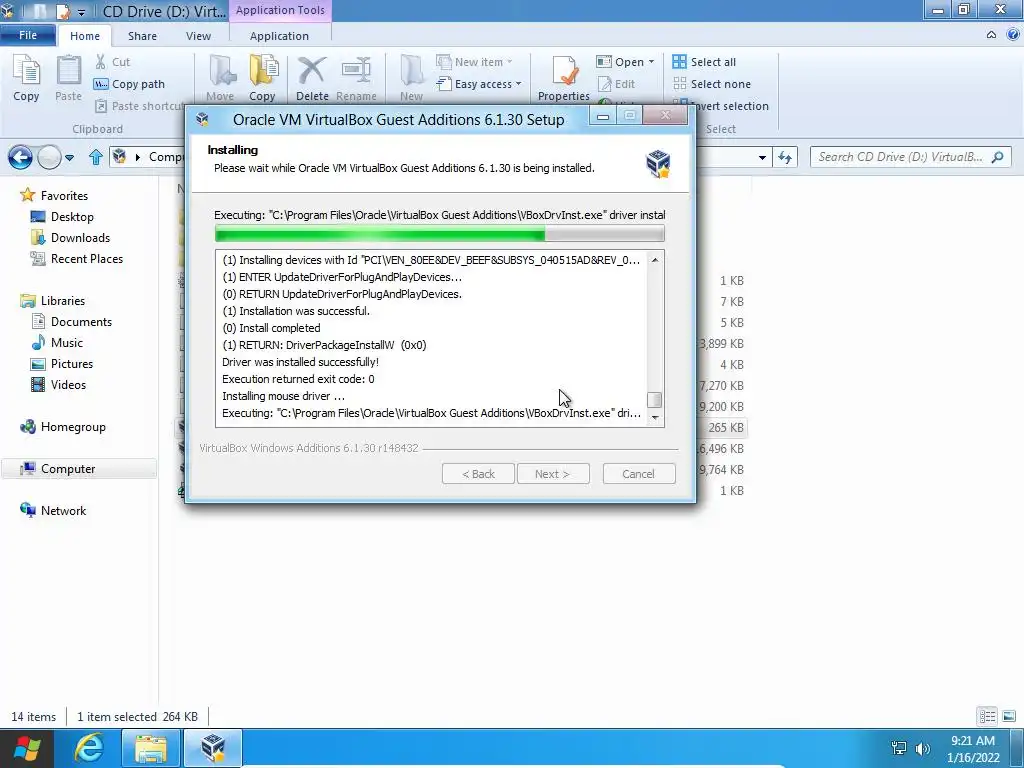Select the Home ribbon tab
Viewport: 1024px width, 768px height.
tap(85, 36)
